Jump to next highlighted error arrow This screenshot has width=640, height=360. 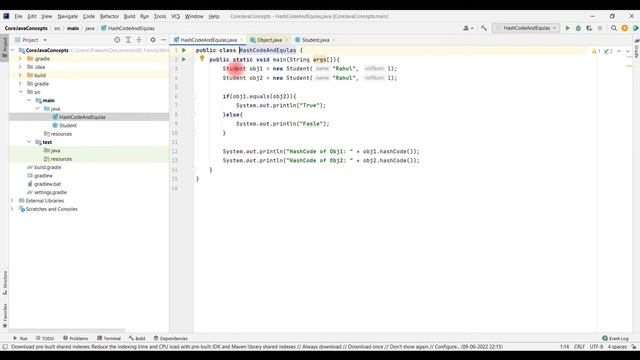pos(627,51)
